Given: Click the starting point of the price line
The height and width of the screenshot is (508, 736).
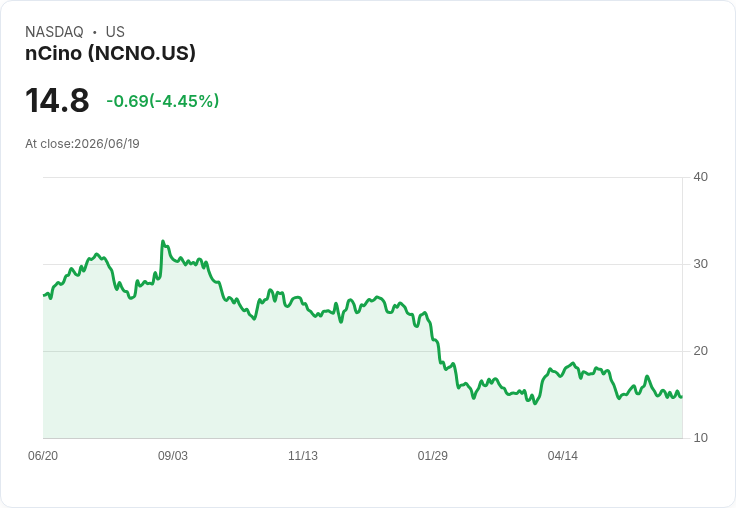Looking at the screenshot, I should [x=44, y=295].
